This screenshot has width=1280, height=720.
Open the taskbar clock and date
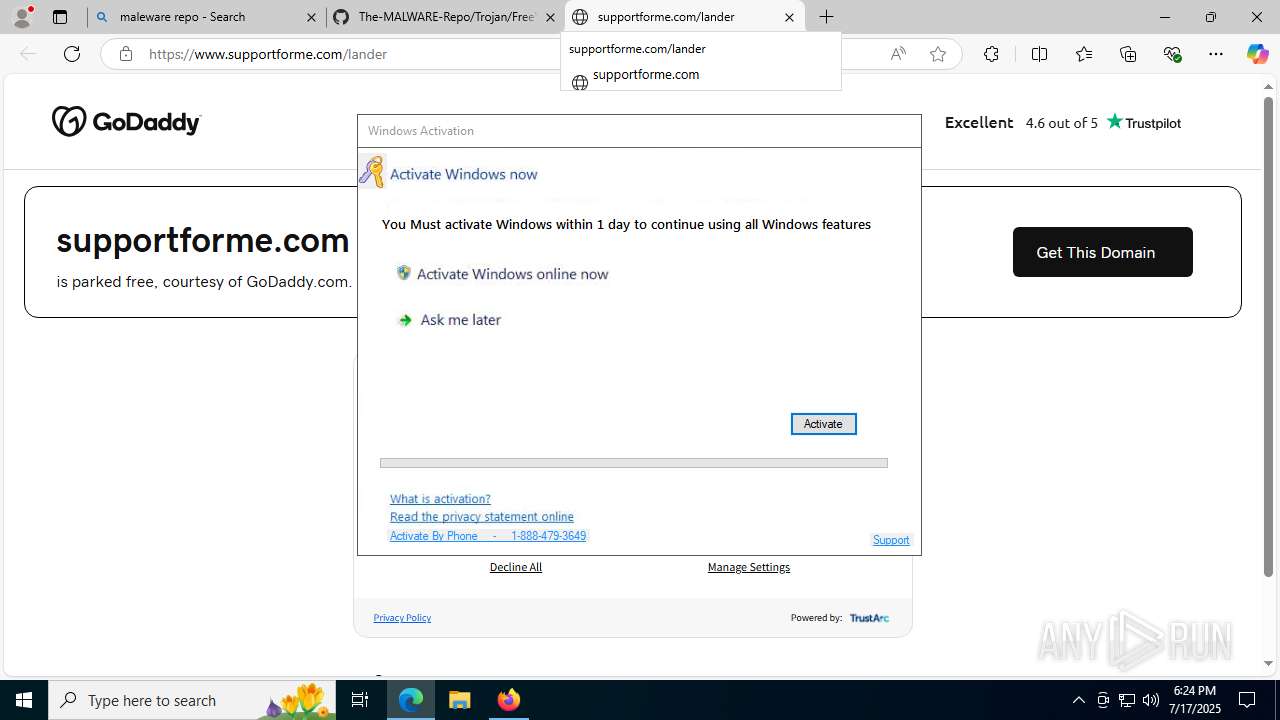(x=1195, y=700)
